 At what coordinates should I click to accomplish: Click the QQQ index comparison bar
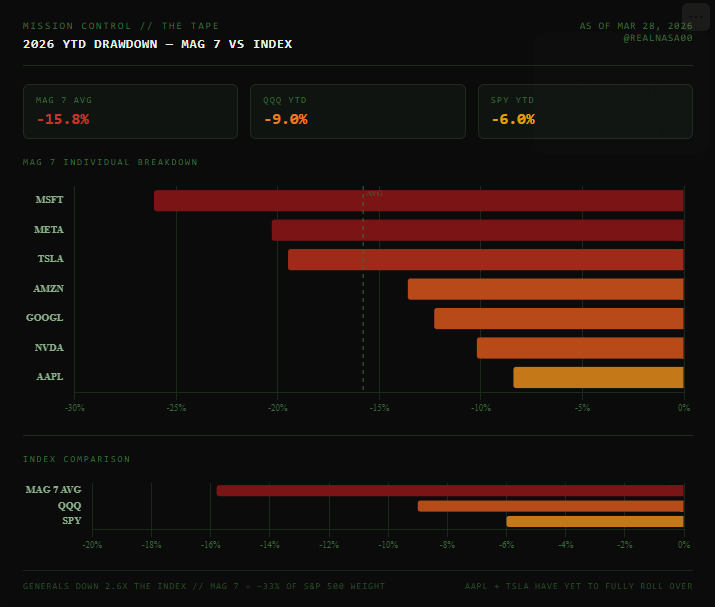tap(550, 506)
